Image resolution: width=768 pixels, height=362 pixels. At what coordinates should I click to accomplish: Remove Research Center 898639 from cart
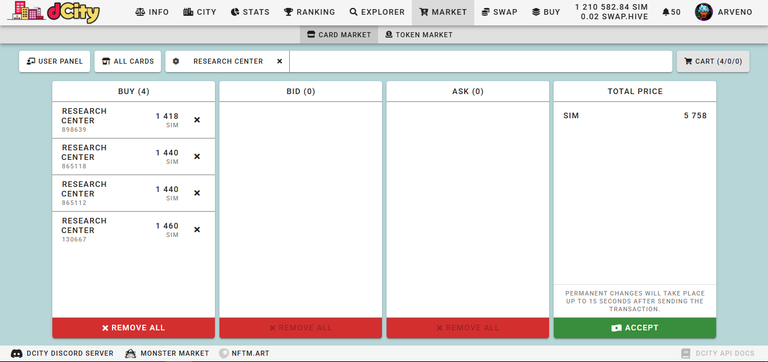(x=197, y=120)
